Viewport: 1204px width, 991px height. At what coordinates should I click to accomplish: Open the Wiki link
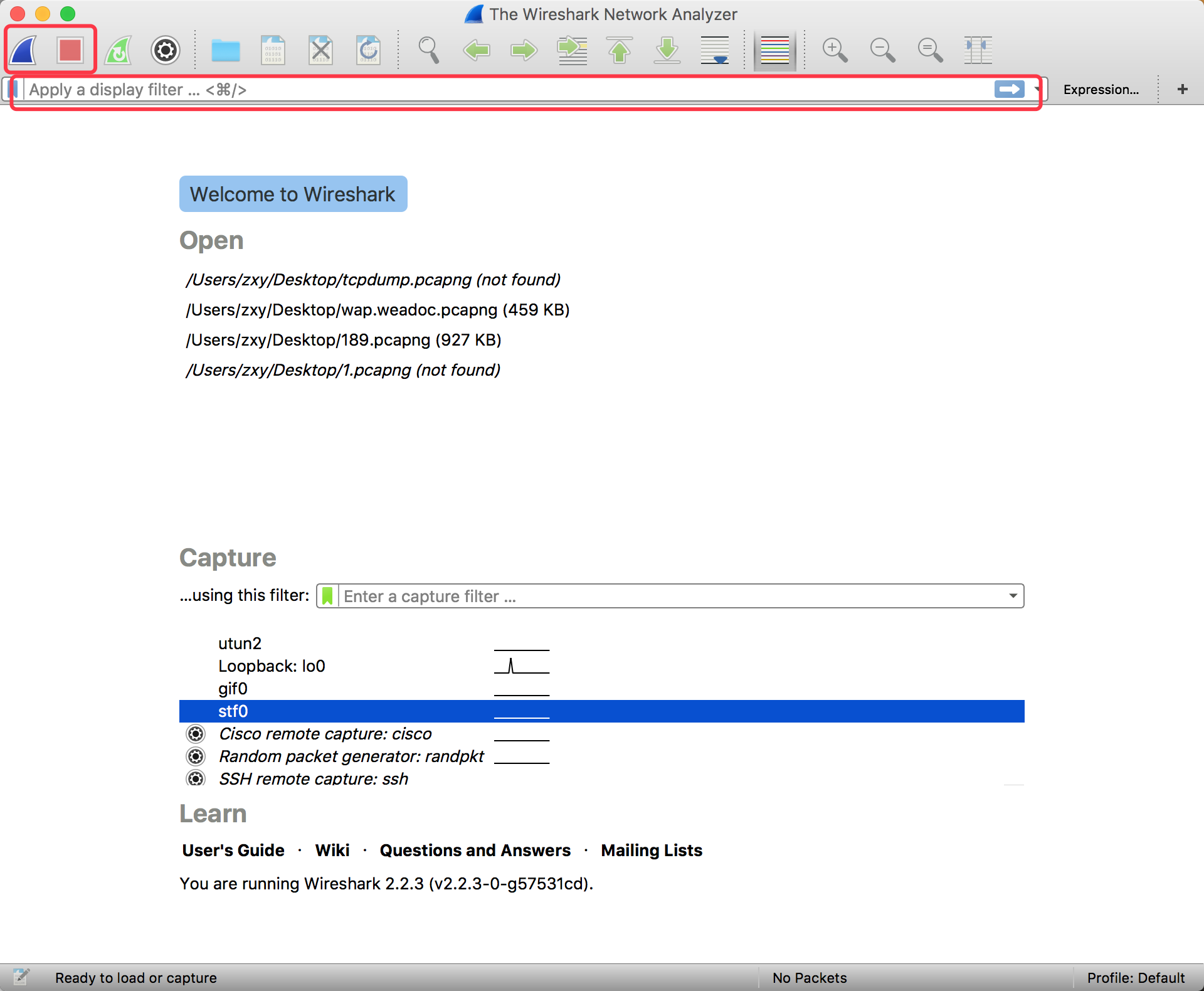(332, 851)
